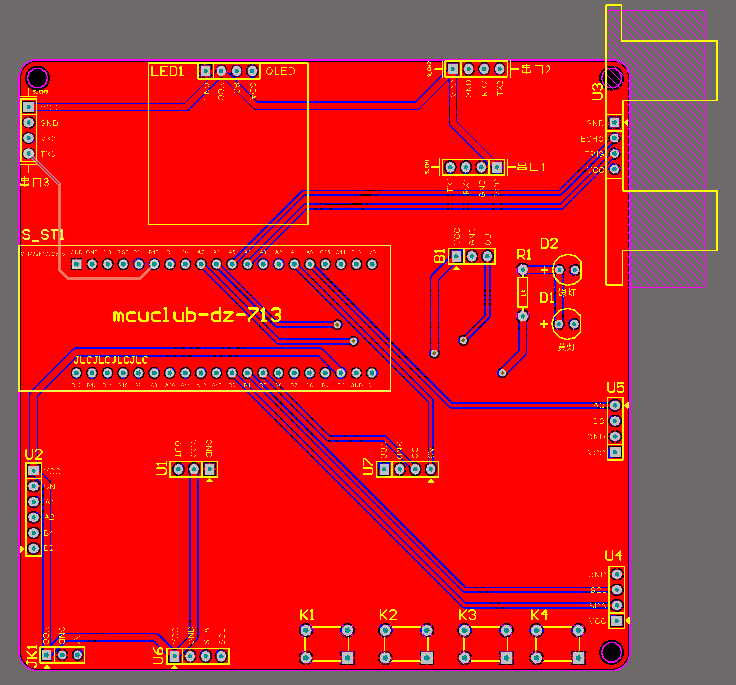Select the U5 designator label
The height and width of the screenshot is (685, 736).
(x=615, y=388)
